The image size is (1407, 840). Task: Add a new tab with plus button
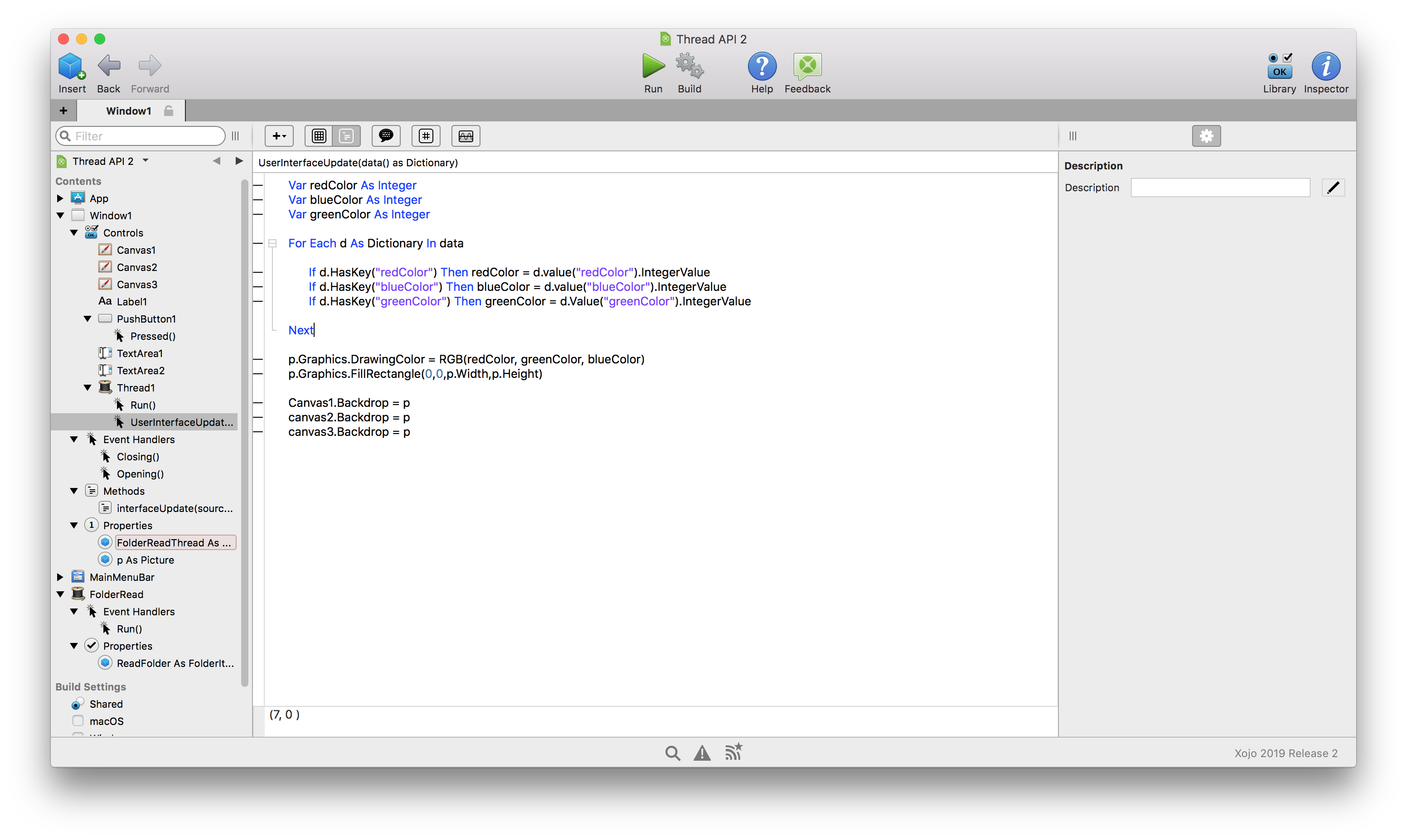(x=63, y=111)
